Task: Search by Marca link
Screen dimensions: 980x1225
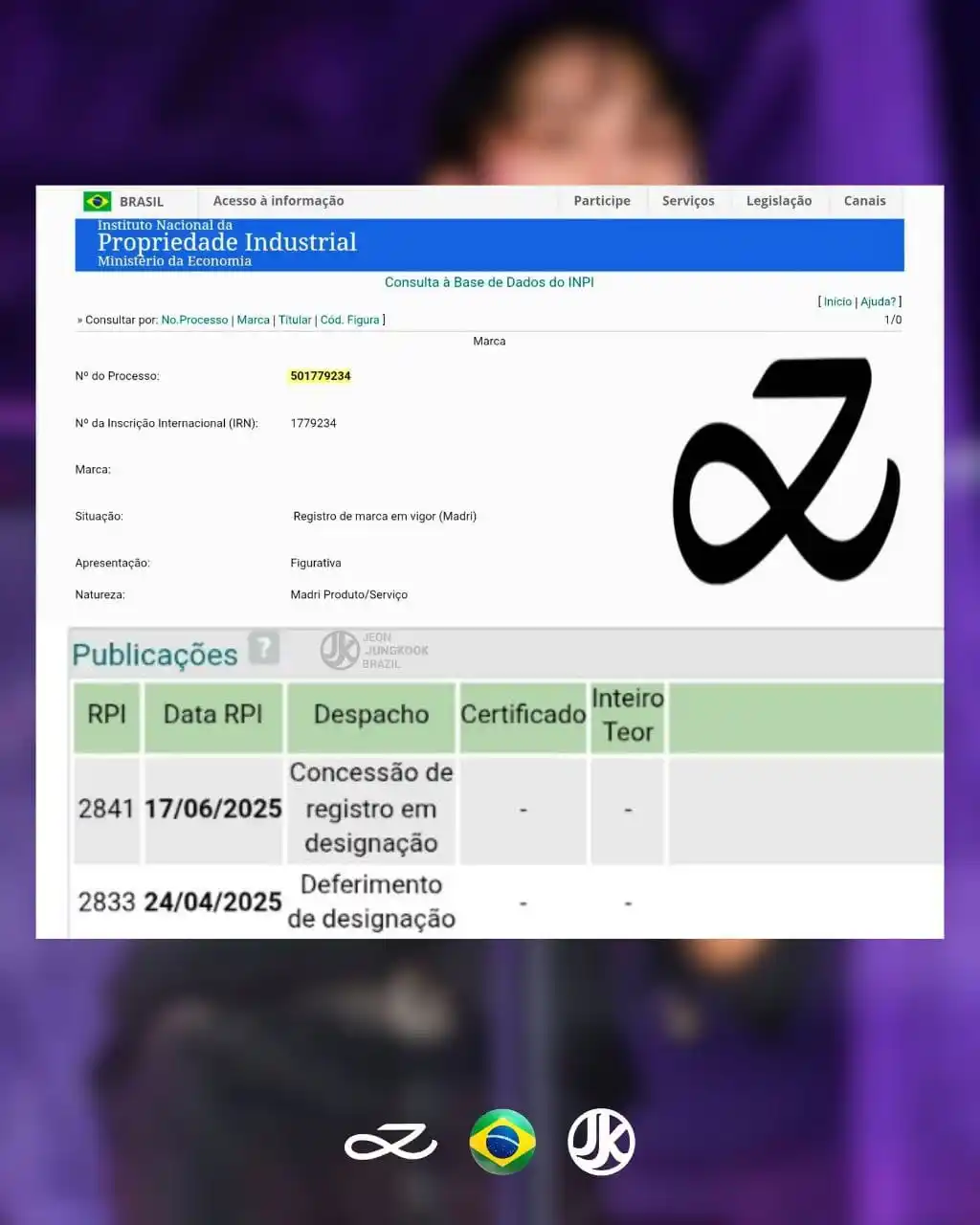Action: tap(254, 320)
